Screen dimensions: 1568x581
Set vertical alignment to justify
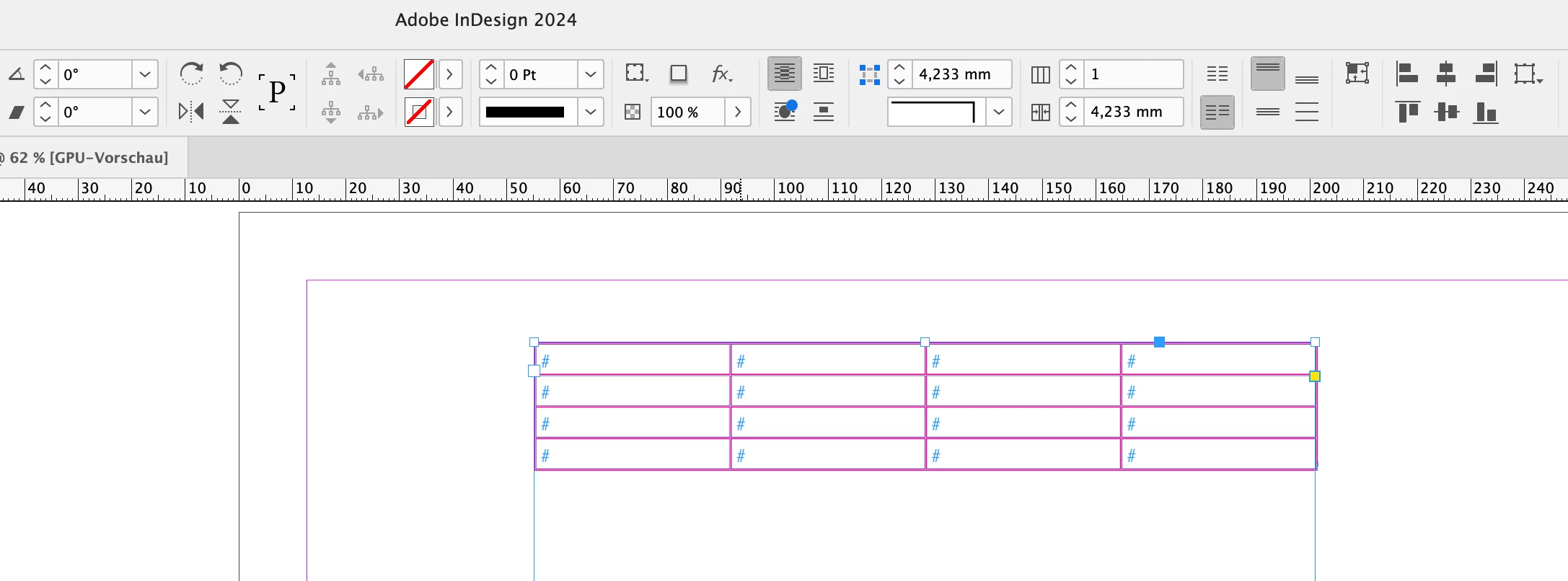(x=1307, y=112)
